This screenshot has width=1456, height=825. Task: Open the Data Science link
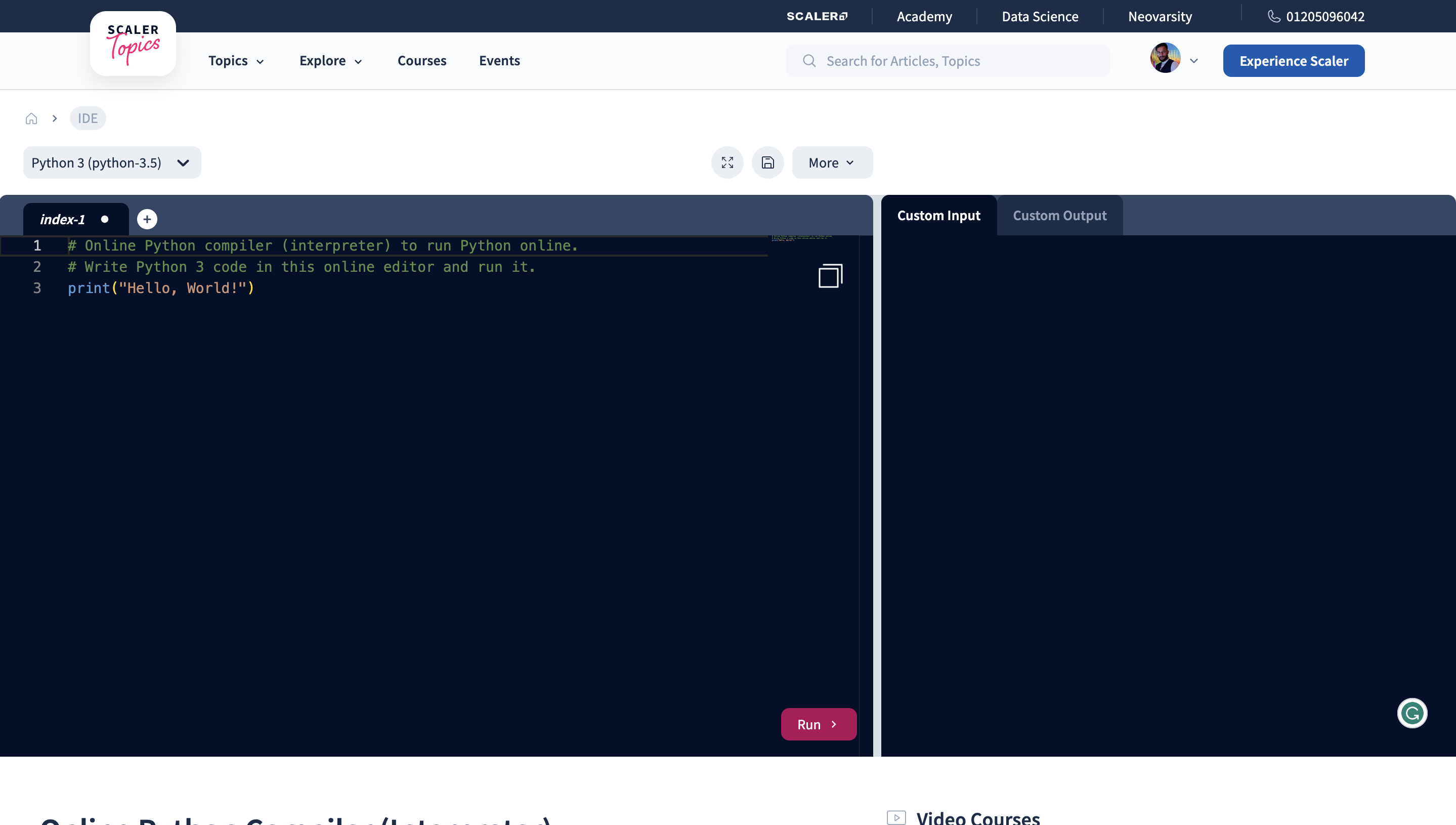1040,16
